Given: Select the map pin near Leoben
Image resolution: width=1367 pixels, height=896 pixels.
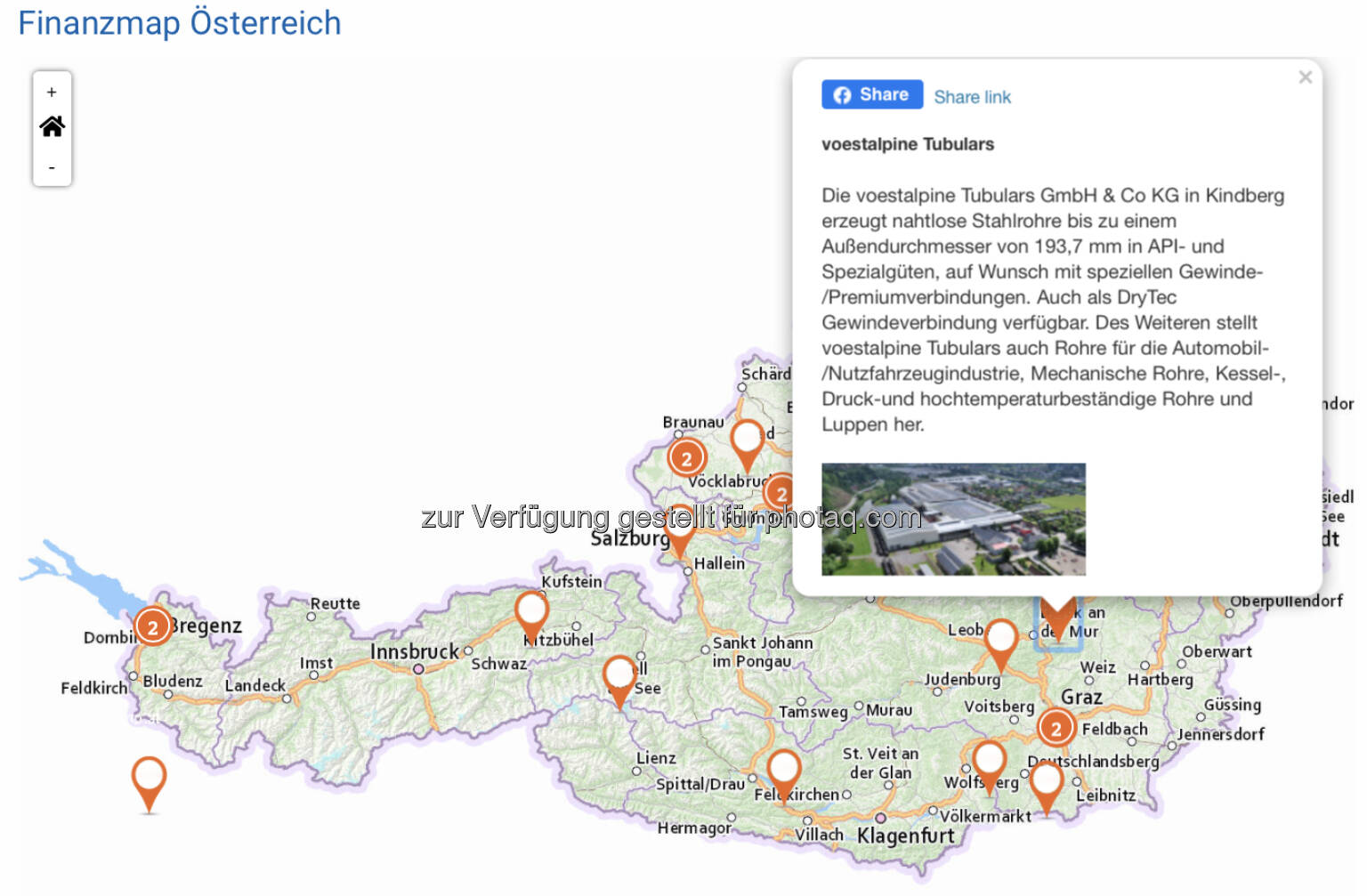Looking at the screenshot, I should (x=1000, y=639).
